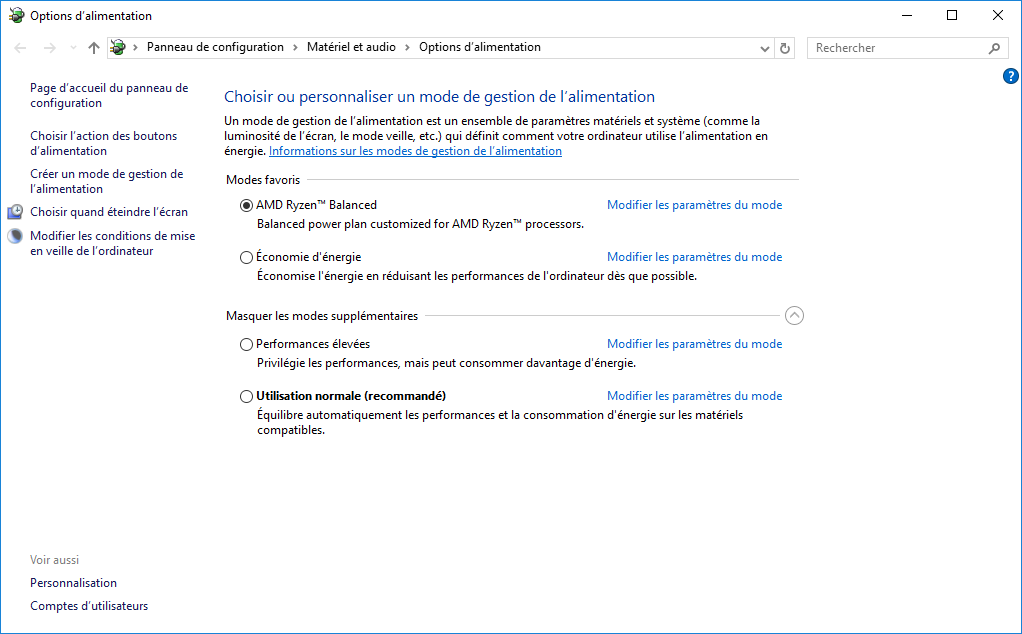Open the address bar history dropdown
Screen dimensions: 1022x634
click(x=765, y=48)
